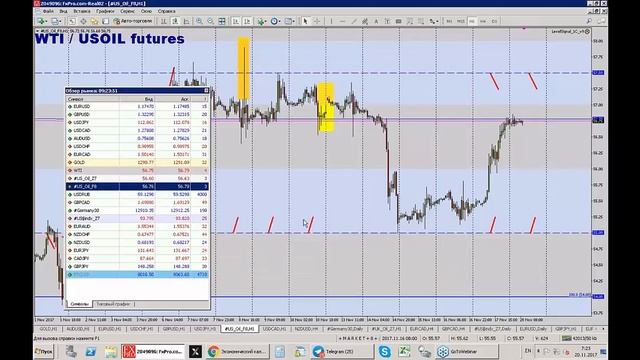Click the Бид column header
This screenshot has height=360, width=640.
pos(137,99)
